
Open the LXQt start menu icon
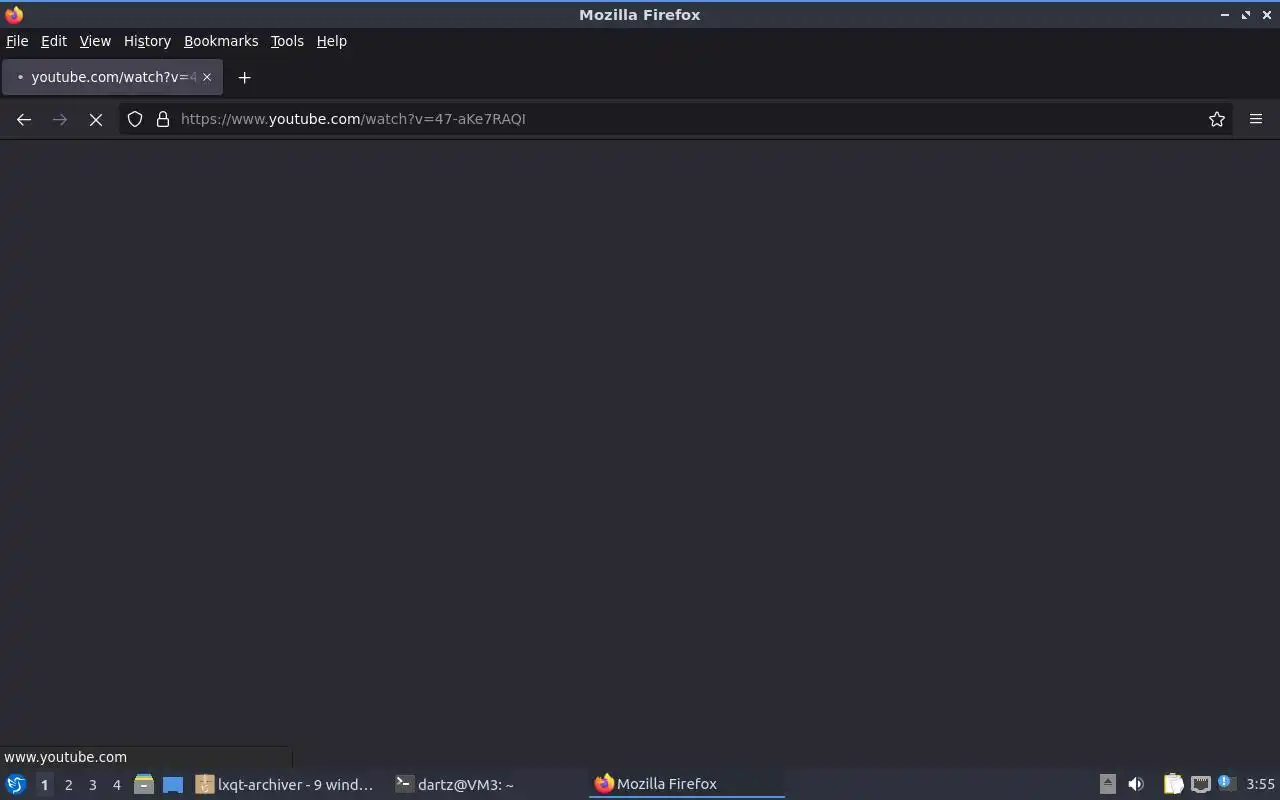point(15,784)
